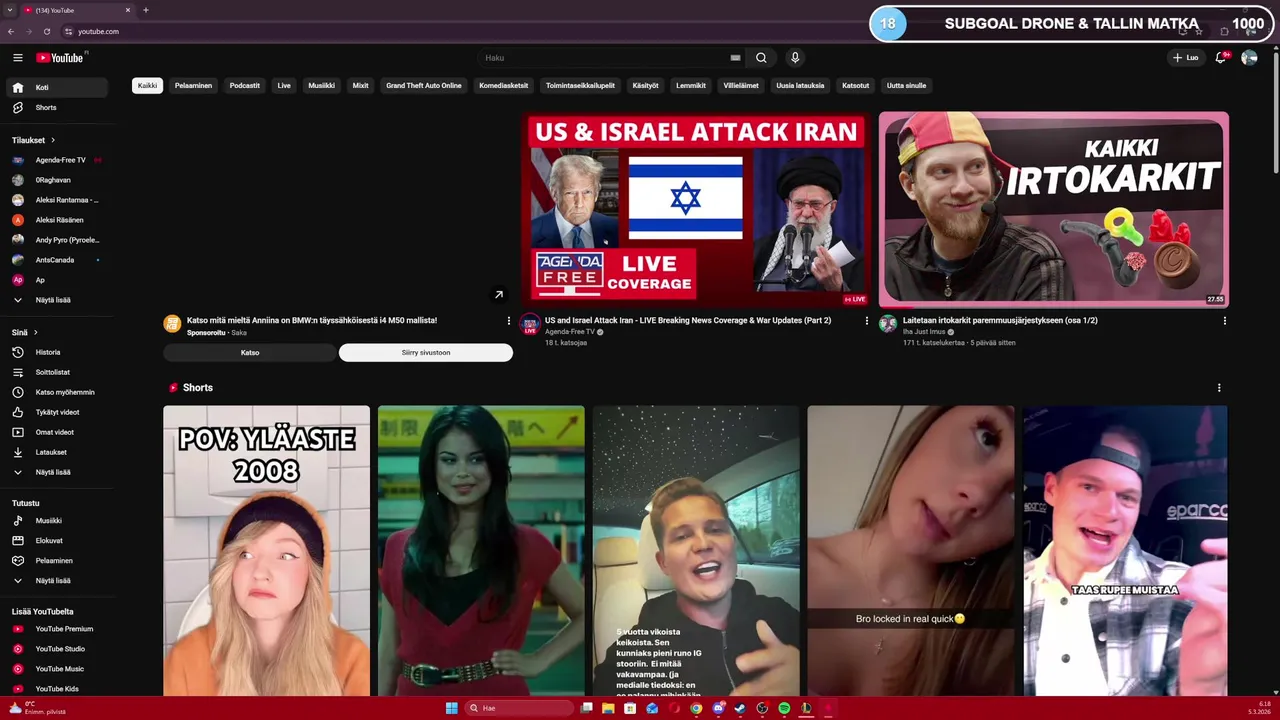Open Lataukset downloads

pyautogui.click(x=55, y=452)
